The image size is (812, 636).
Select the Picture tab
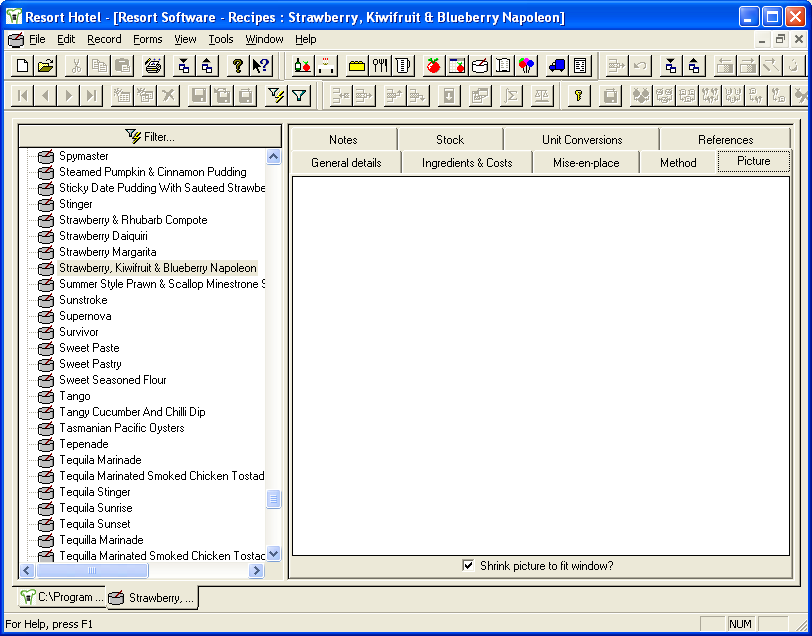[753, 161]
